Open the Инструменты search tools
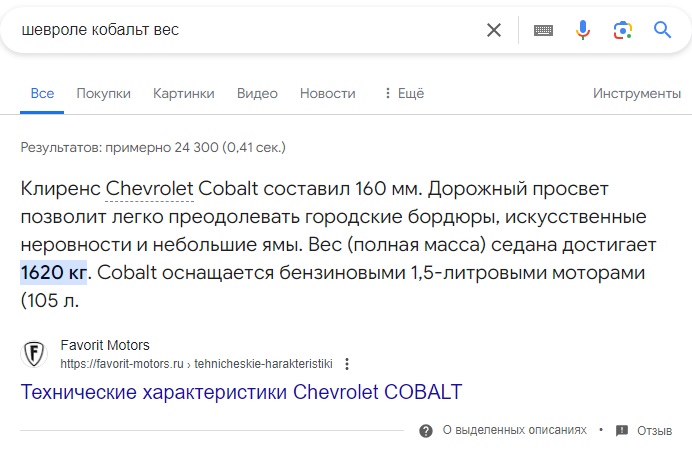This screenshot has height=451, width=692. click(x=637, y=94)
